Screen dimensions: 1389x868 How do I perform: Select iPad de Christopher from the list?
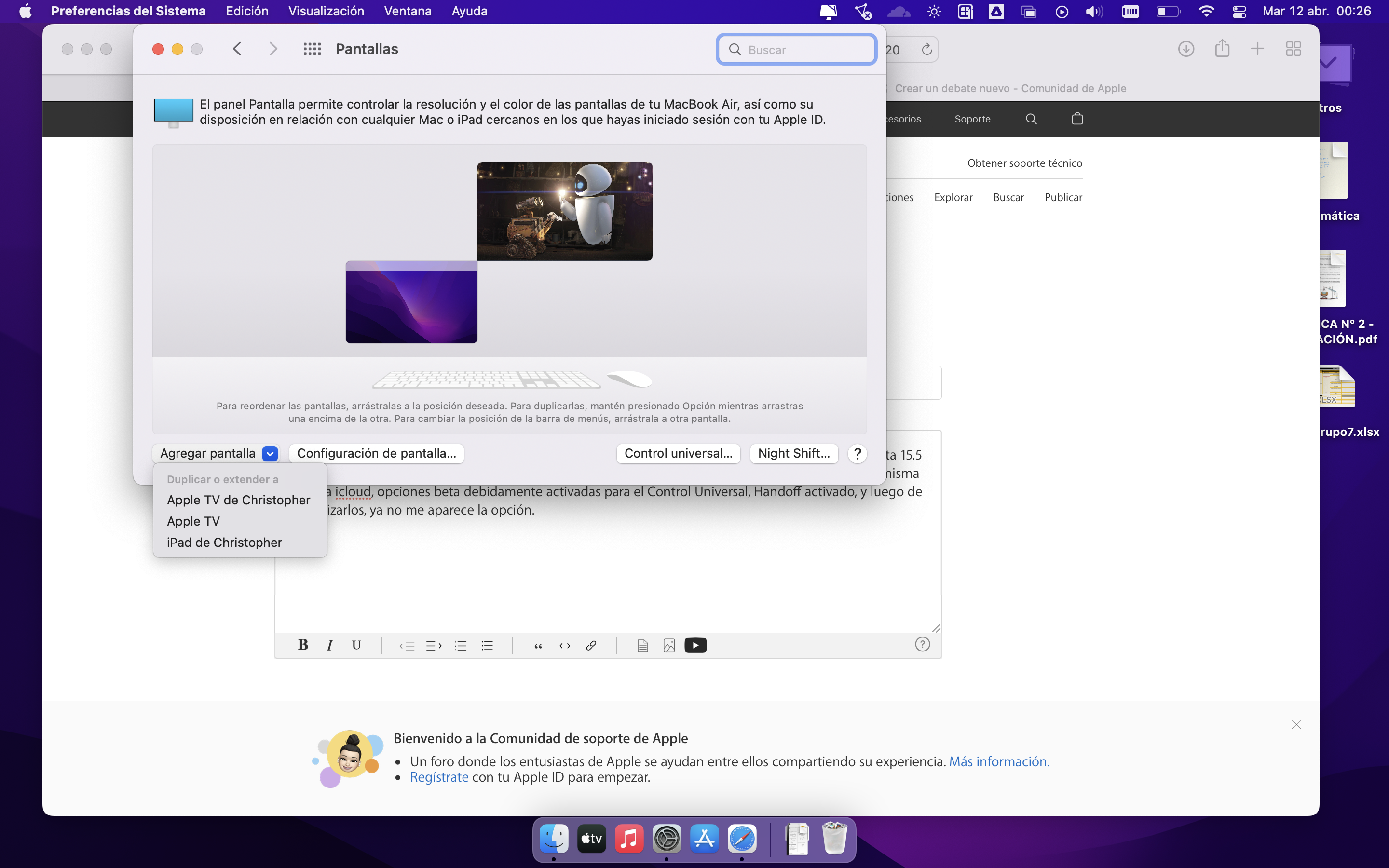tap(224, 542)
